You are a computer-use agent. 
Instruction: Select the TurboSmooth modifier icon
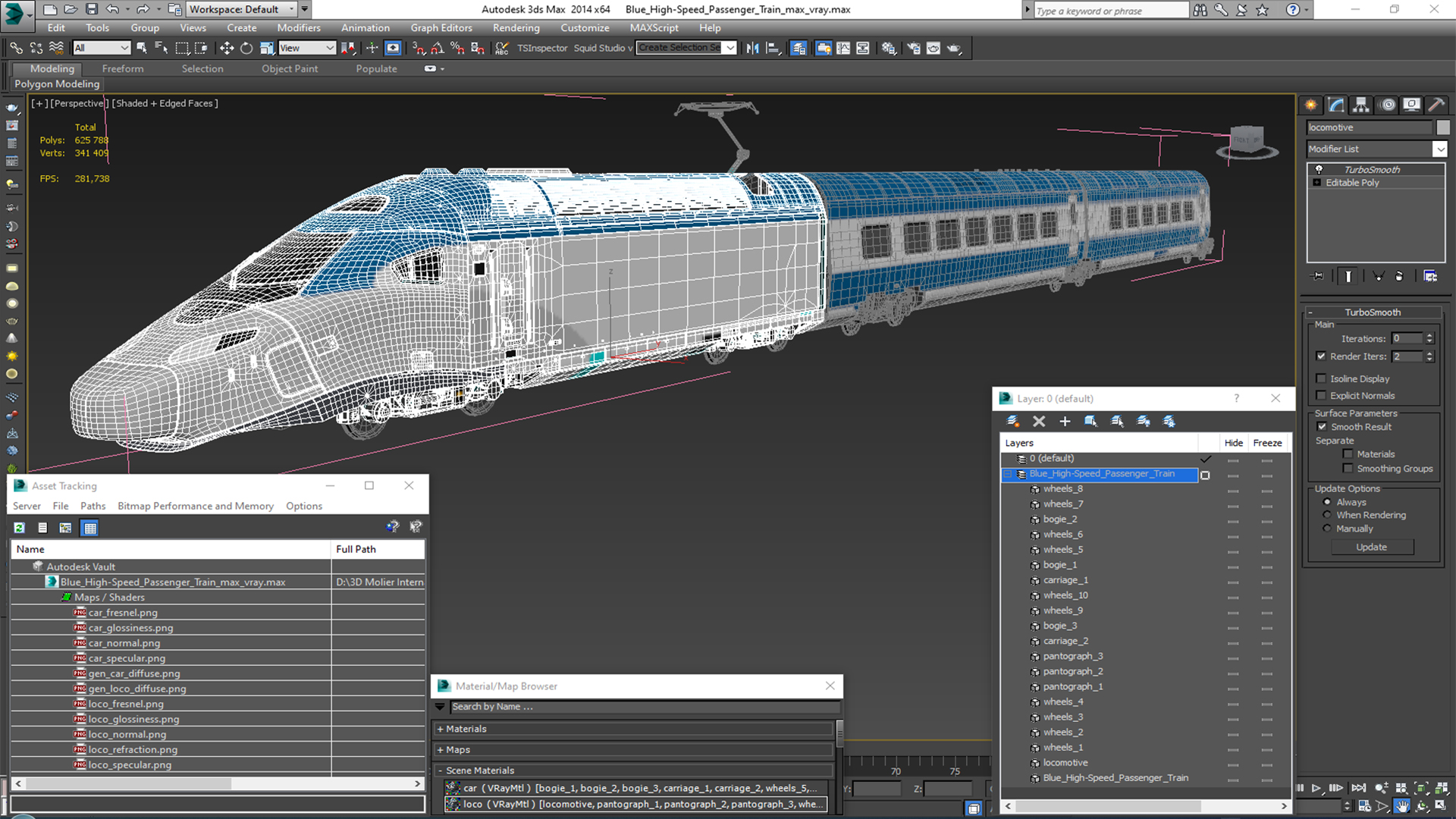tap(1320, 168)
